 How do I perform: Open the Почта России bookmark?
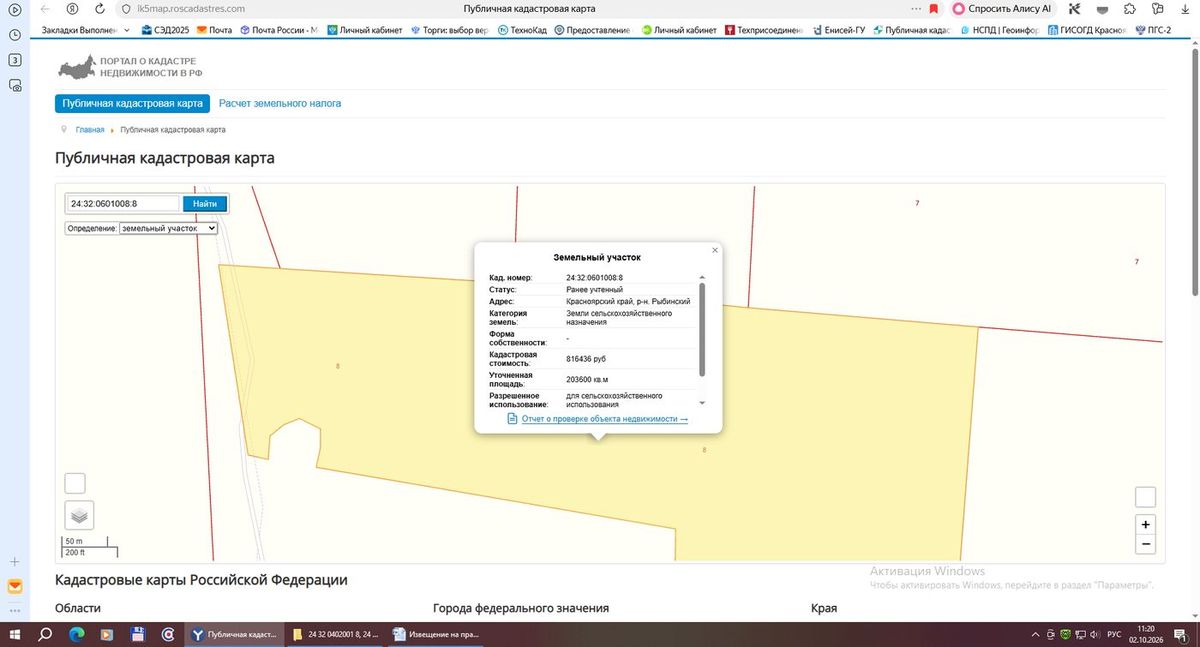pyautogui.click(x=278, y=30)
